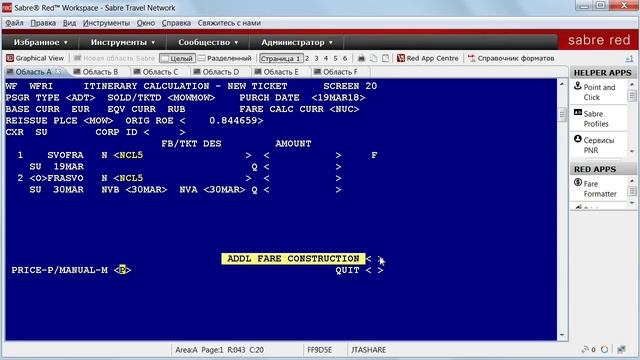
Task: Open Справка menu
Action: [x=176, y=23]
